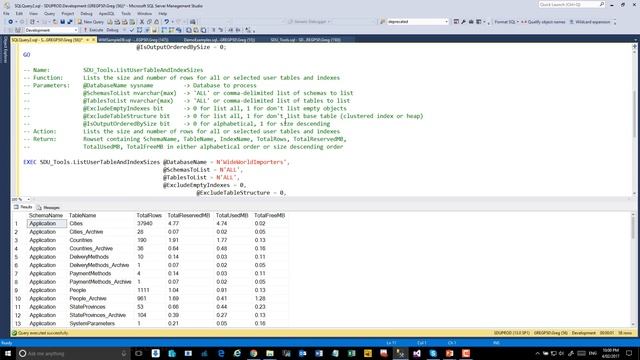Open the Windows Start menu
Image resolution: width=640 pixels, height=360 pixels.
pos(7,353)
